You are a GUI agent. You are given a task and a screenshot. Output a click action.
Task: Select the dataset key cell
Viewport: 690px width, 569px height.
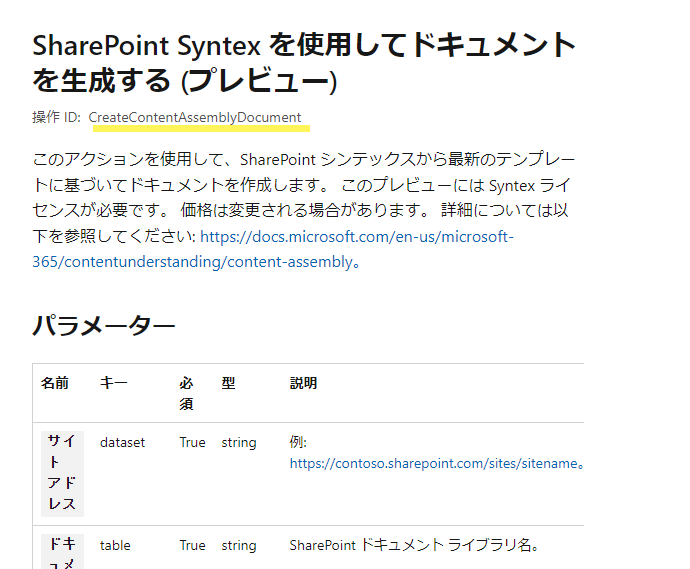(x=122, y=442)
